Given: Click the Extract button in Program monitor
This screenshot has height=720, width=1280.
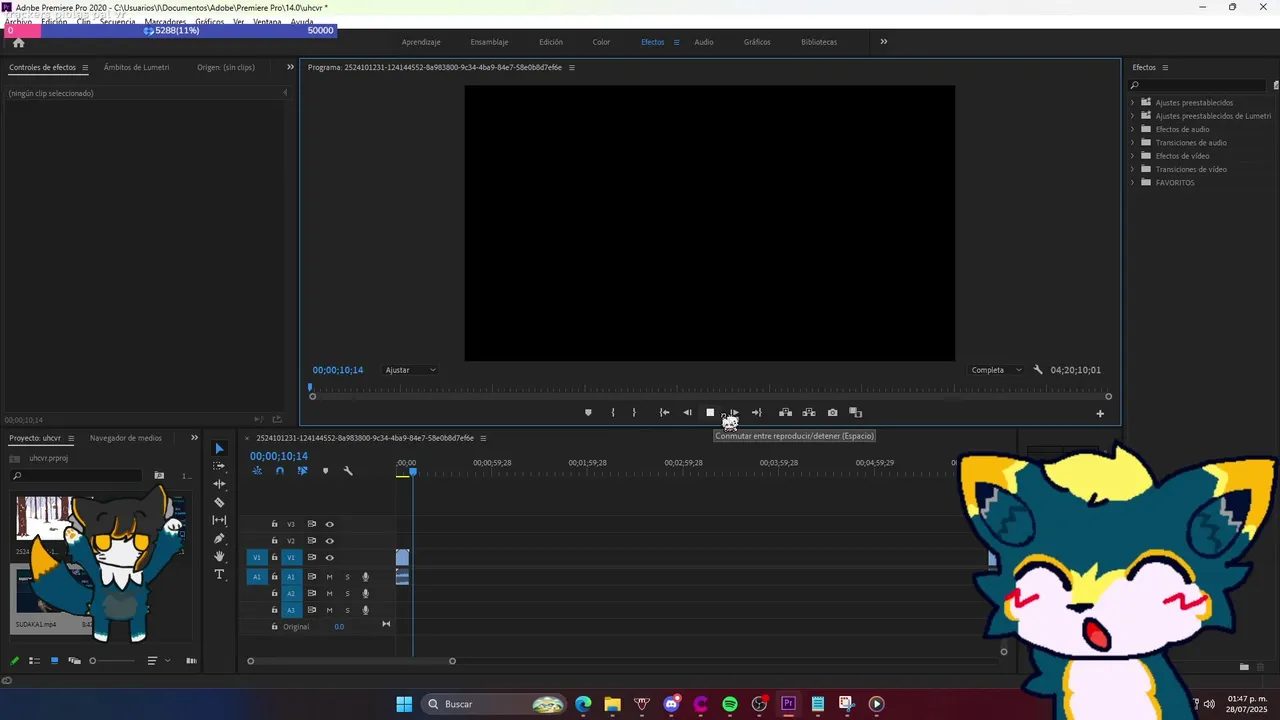Looking at the screenshot, I should 809,412.
